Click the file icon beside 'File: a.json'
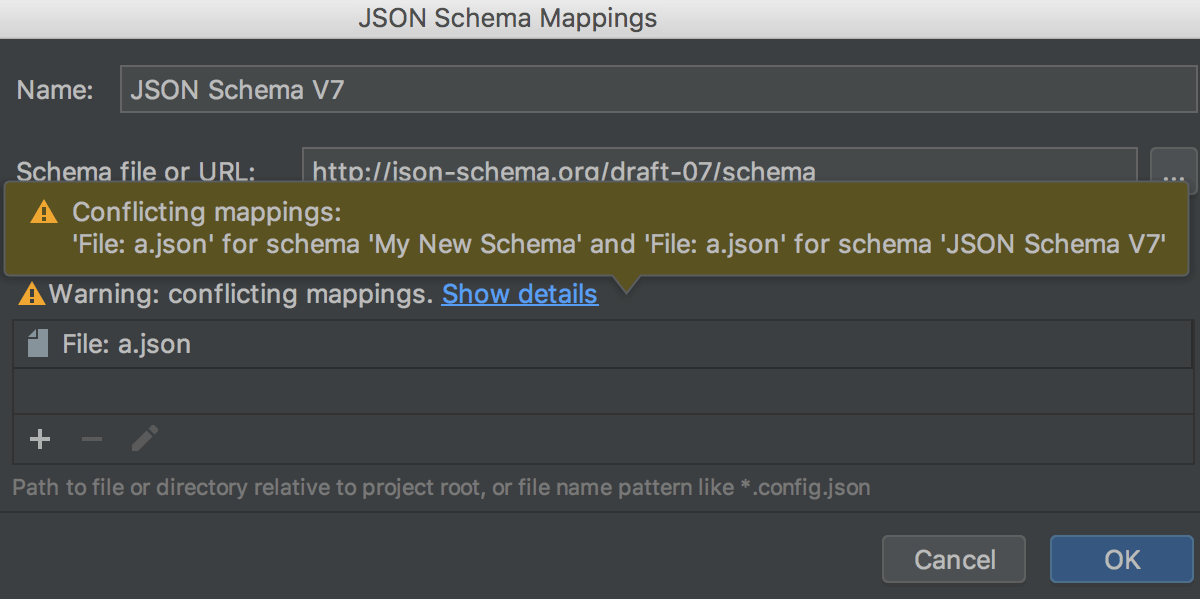The width and height of the screenshot is (1200, 599). 37,342
